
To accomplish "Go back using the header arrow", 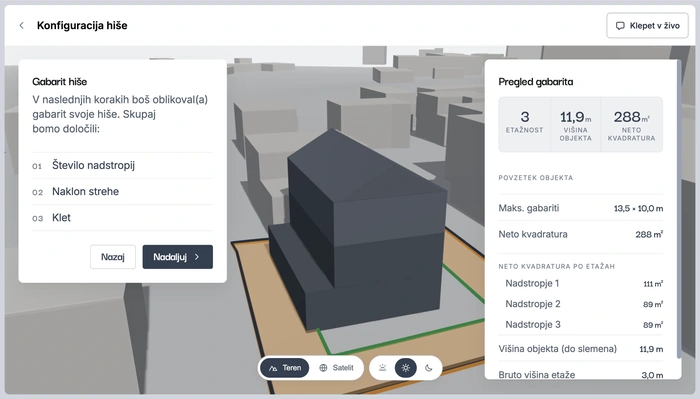I will [x=21, y=25].
